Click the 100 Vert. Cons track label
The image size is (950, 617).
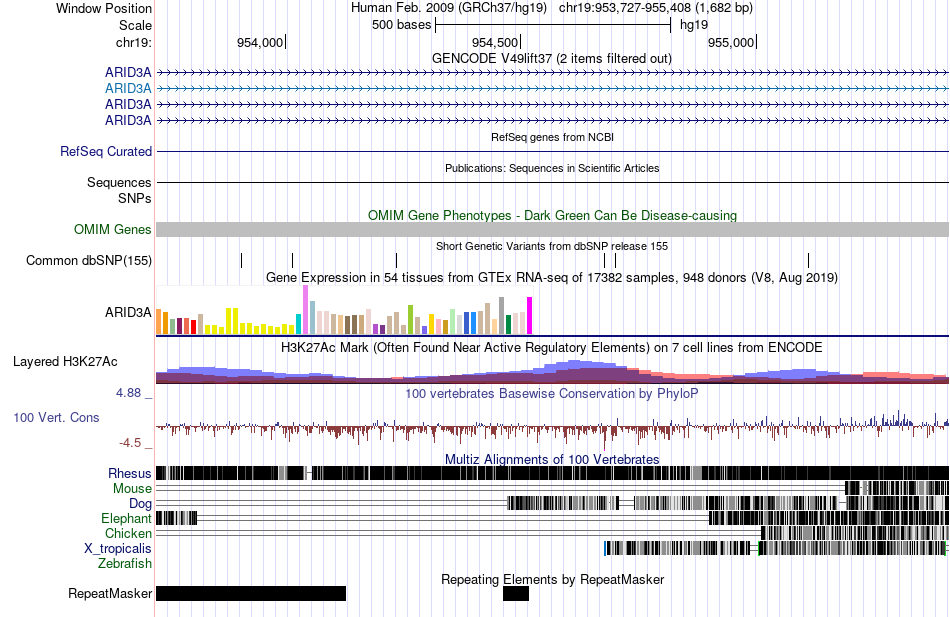(56, 418)
